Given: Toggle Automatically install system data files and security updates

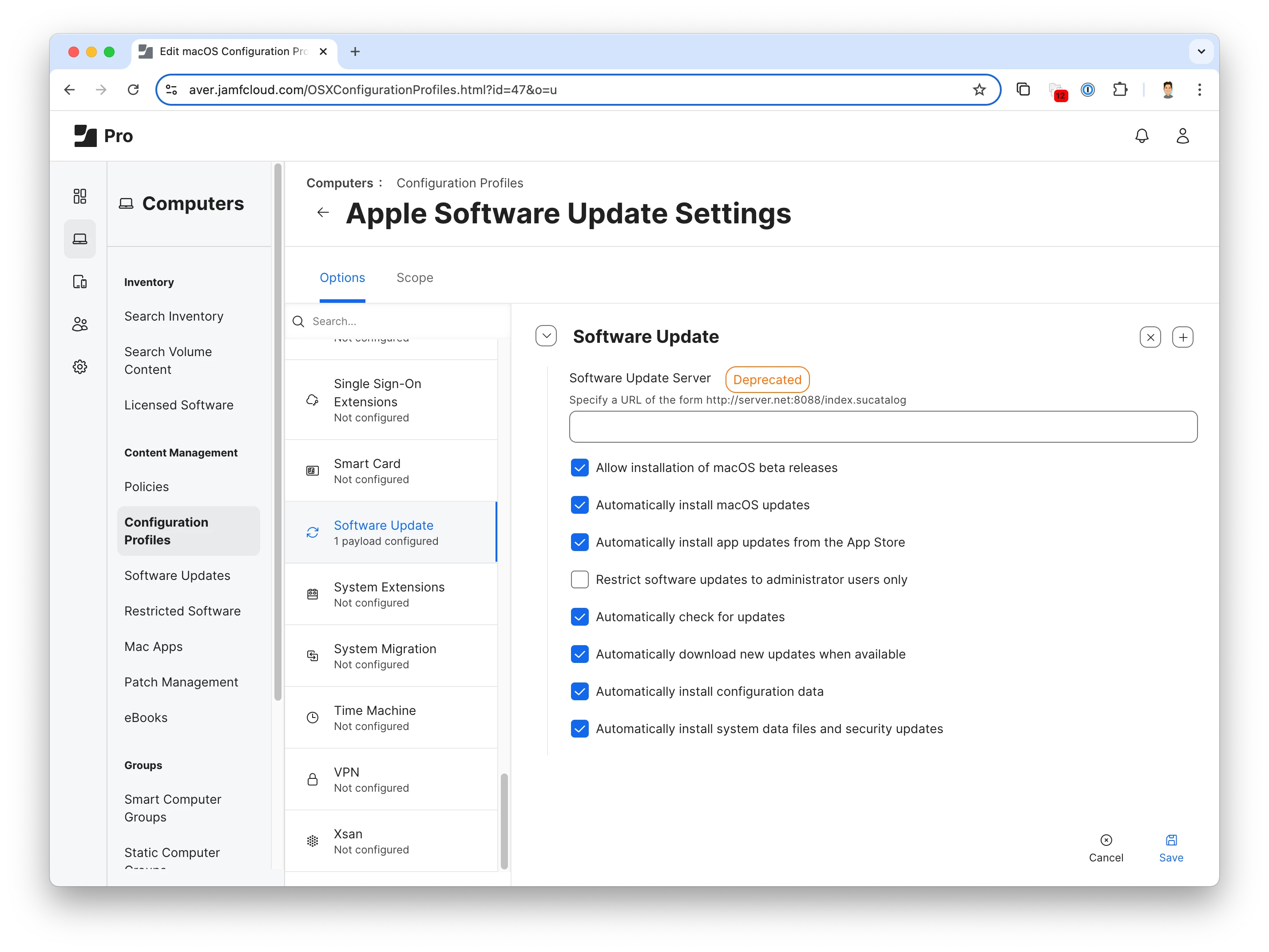Looking at the screenshot, I should [579, 729].
